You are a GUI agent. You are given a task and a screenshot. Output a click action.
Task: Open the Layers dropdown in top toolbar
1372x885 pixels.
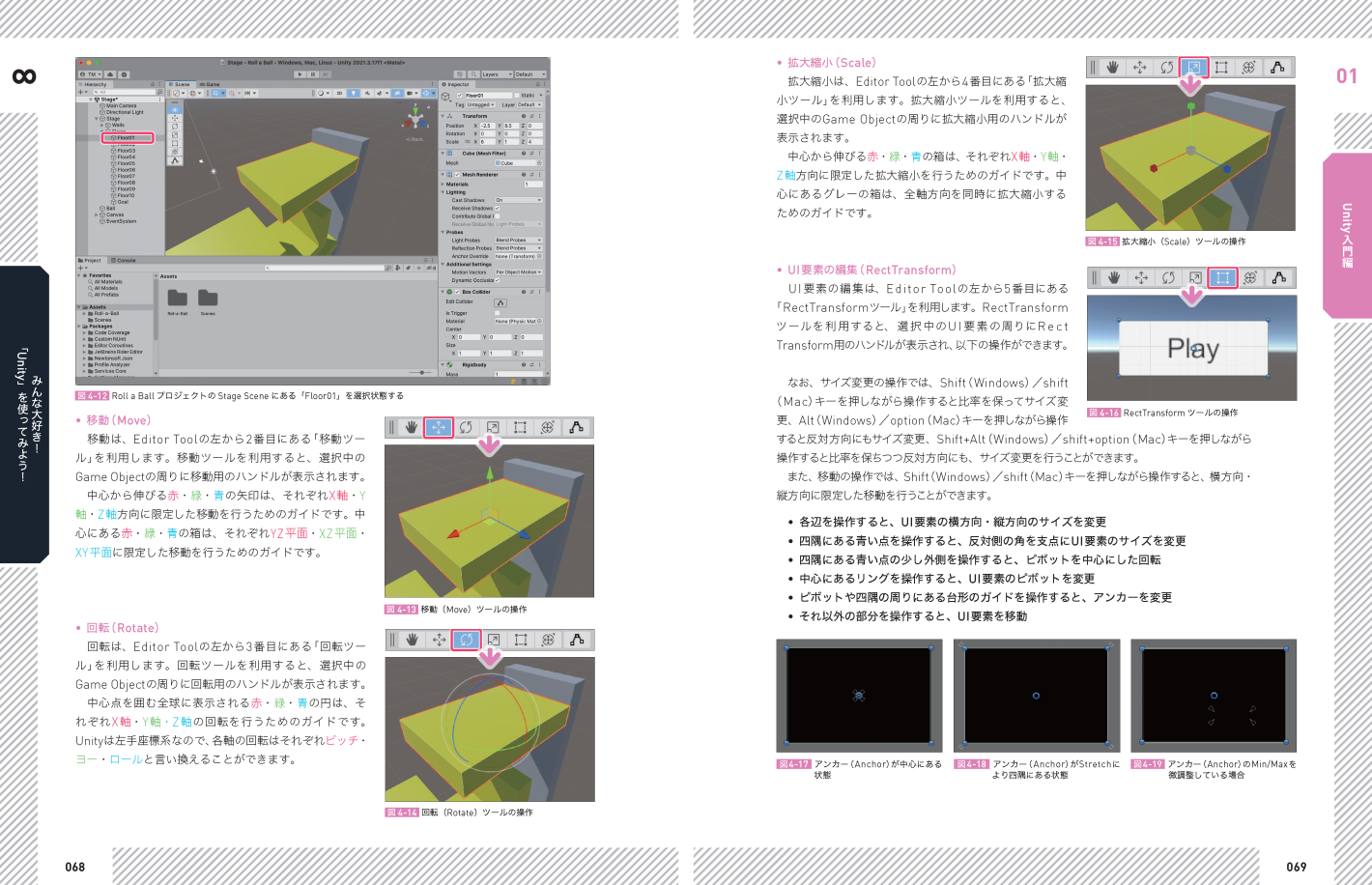click(x=496, y=74)
